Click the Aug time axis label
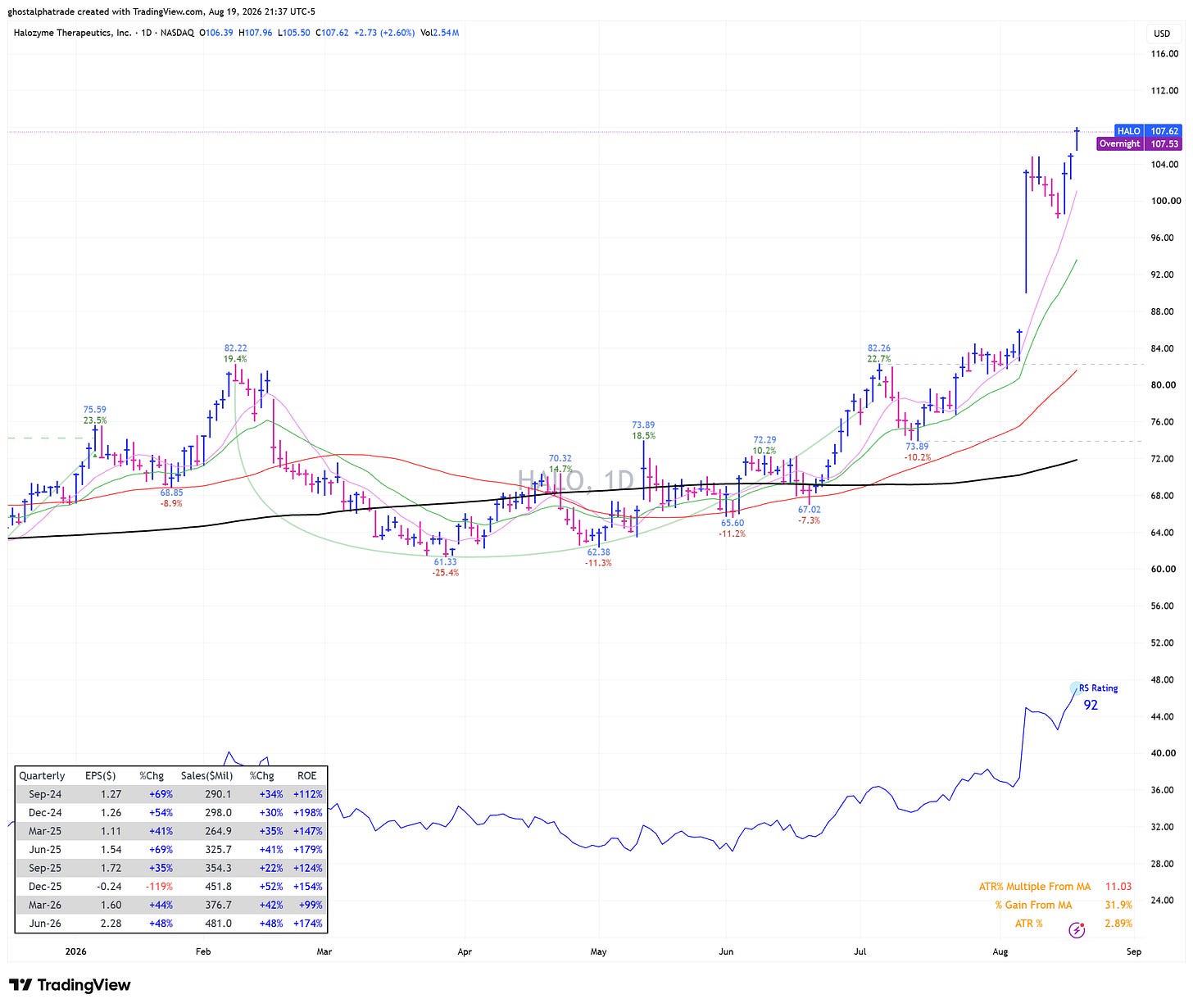Viewport: 1193px width, 1008px height. 1000,951
